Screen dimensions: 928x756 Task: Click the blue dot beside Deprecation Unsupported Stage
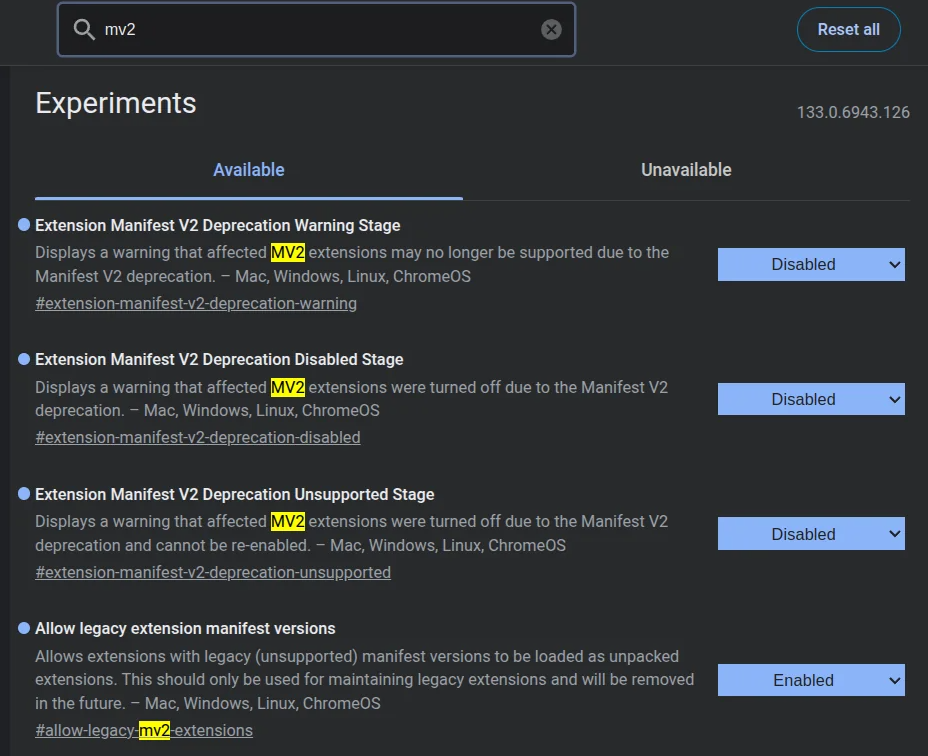click(24, 494)
